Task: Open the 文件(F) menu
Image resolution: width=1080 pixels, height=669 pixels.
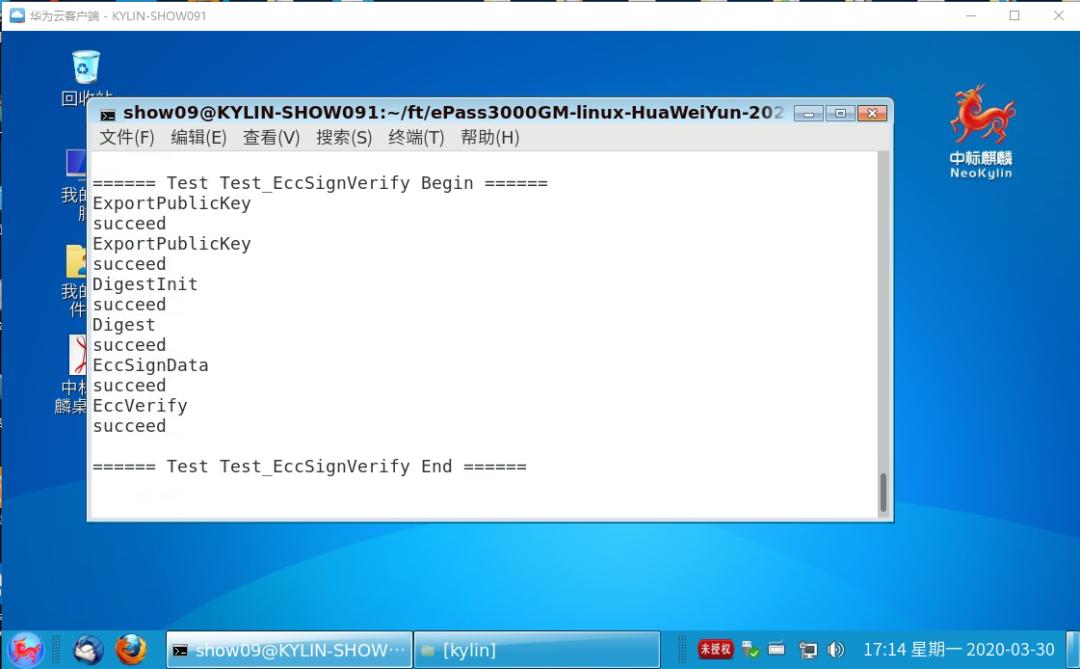Action: click(x=127, y=138)
